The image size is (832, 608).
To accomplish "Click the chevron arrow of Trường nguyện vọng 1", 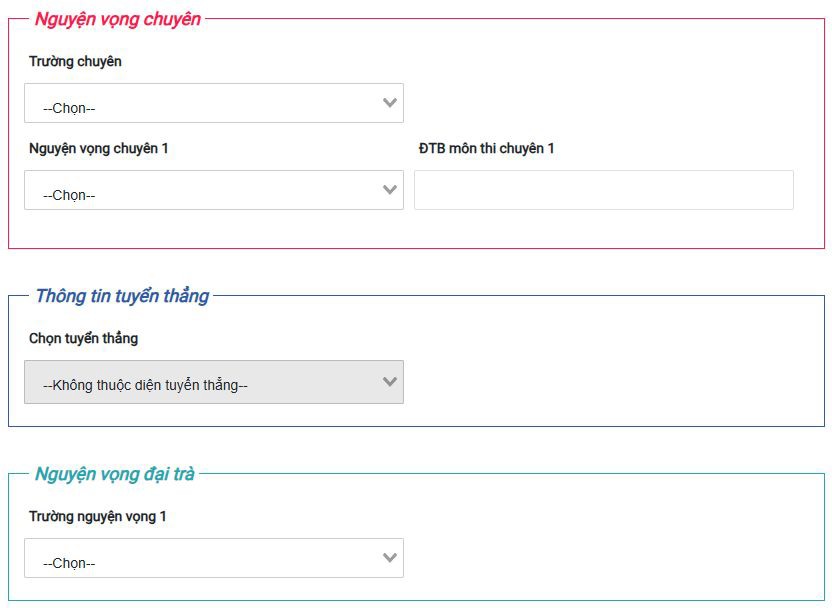I will point(390,558).
